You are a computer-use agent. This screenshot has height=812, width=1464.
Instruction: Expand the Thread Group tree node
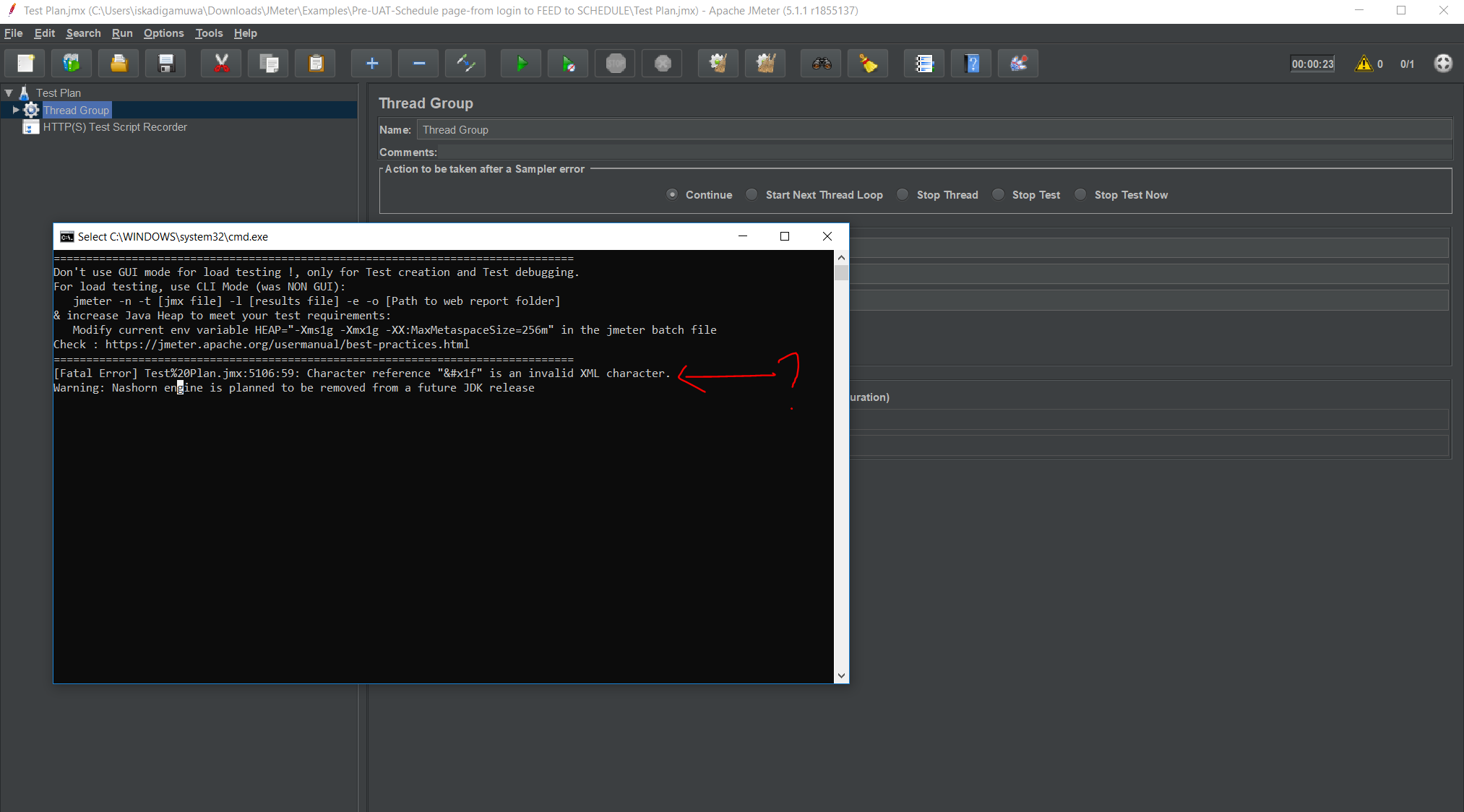click(15, 110)
